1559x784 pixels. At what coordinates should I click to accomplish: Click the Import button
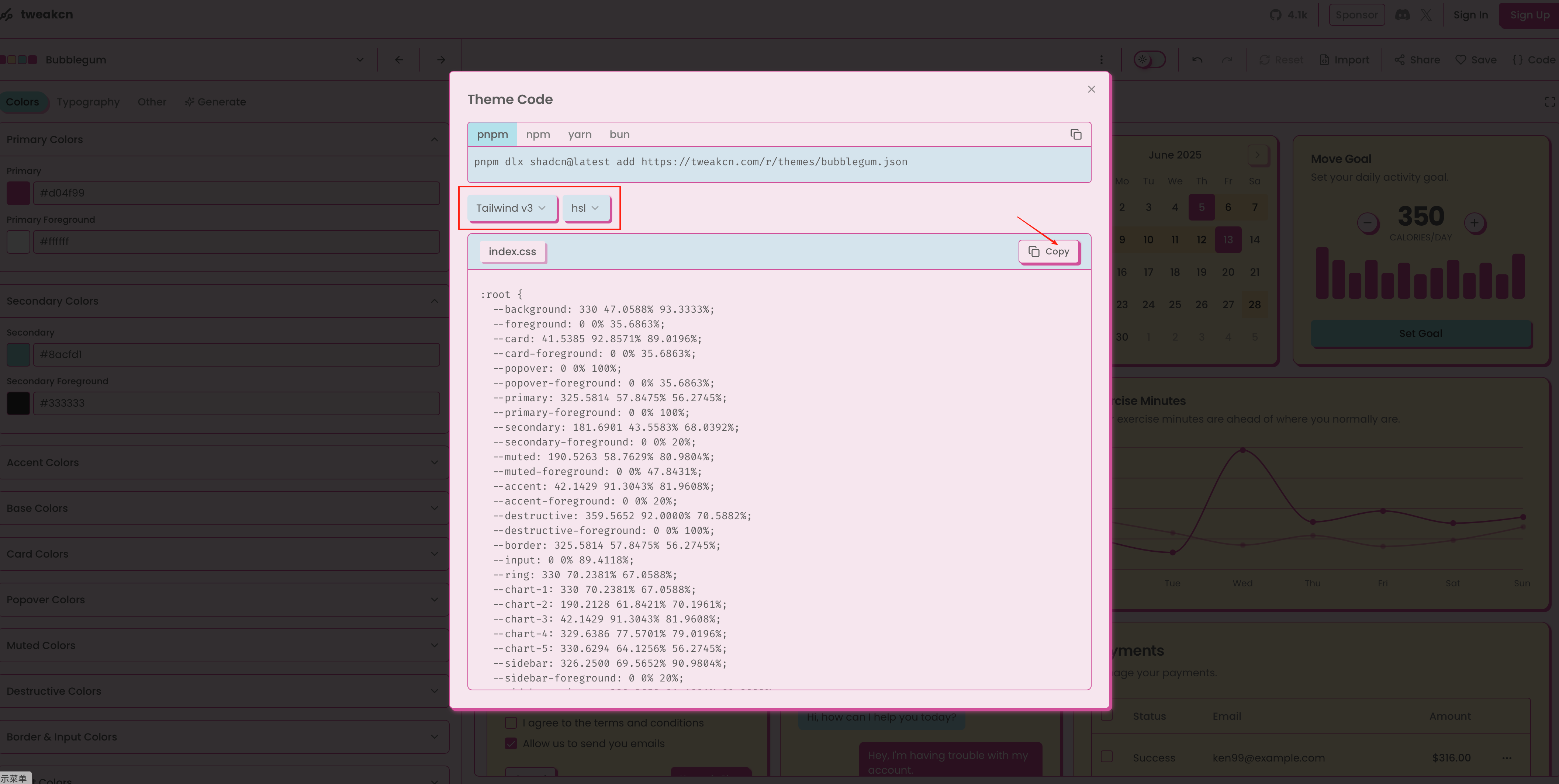[x=1344, y=60]
